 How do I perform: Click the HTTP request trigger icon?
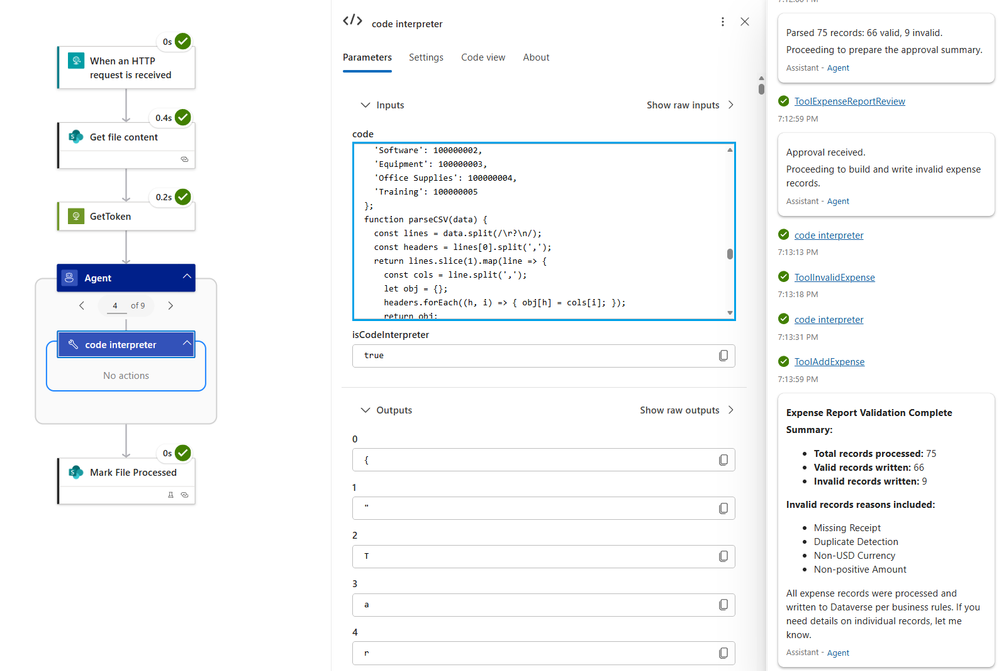tap(76, 61)
